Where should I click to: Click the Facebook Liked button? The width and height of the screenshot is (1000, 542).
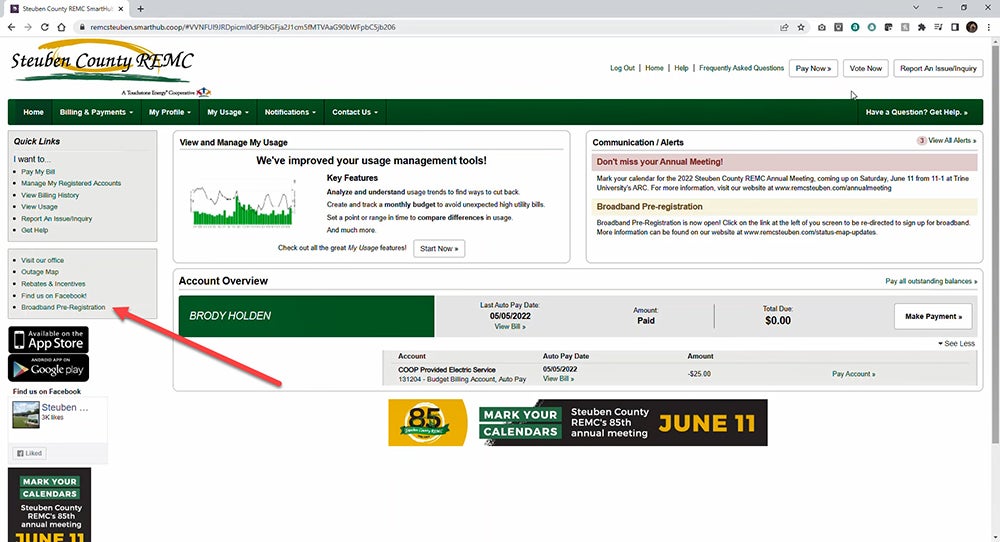pos(29,453)
